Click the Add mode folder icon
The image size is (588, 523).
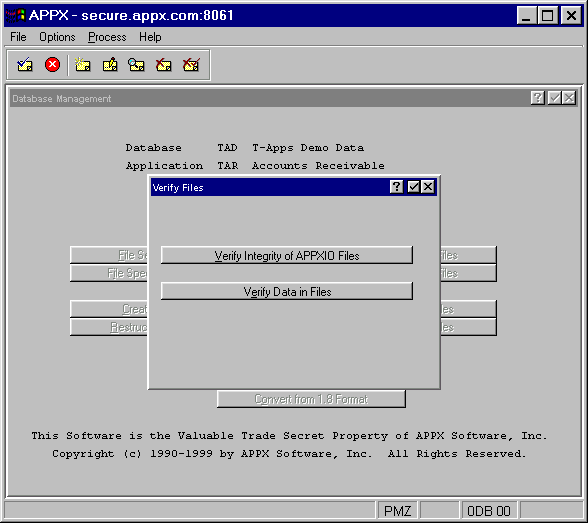(x=82, y=65)
